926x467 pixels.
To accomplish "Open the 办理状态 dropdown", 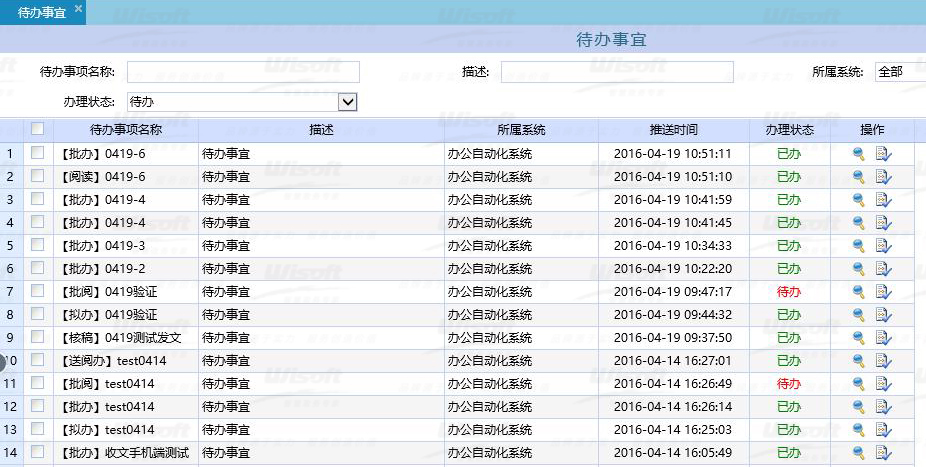I will click(347, 101).
